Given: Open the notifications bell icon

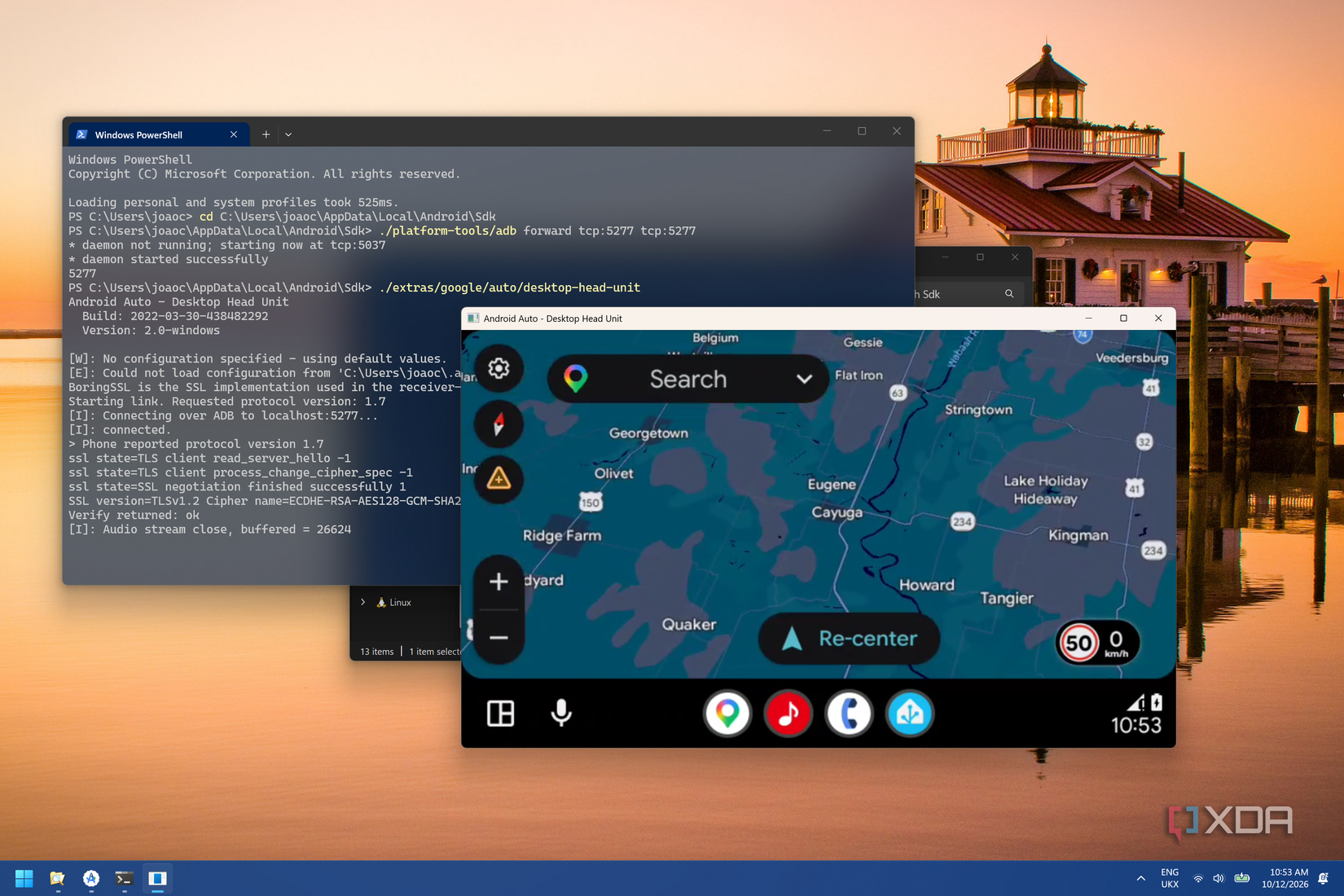Looking at the screenshot, I should point(1324,878).
